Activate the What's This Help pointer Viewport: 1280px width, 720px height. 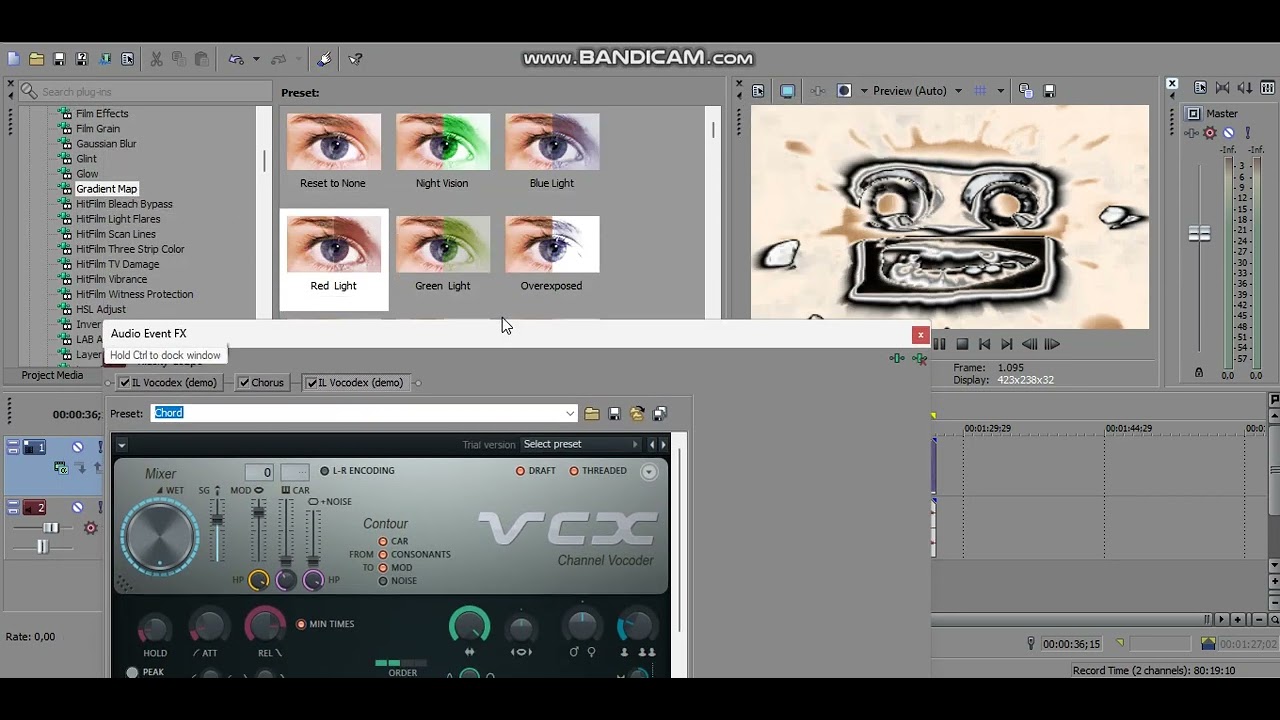pos(355,59)
